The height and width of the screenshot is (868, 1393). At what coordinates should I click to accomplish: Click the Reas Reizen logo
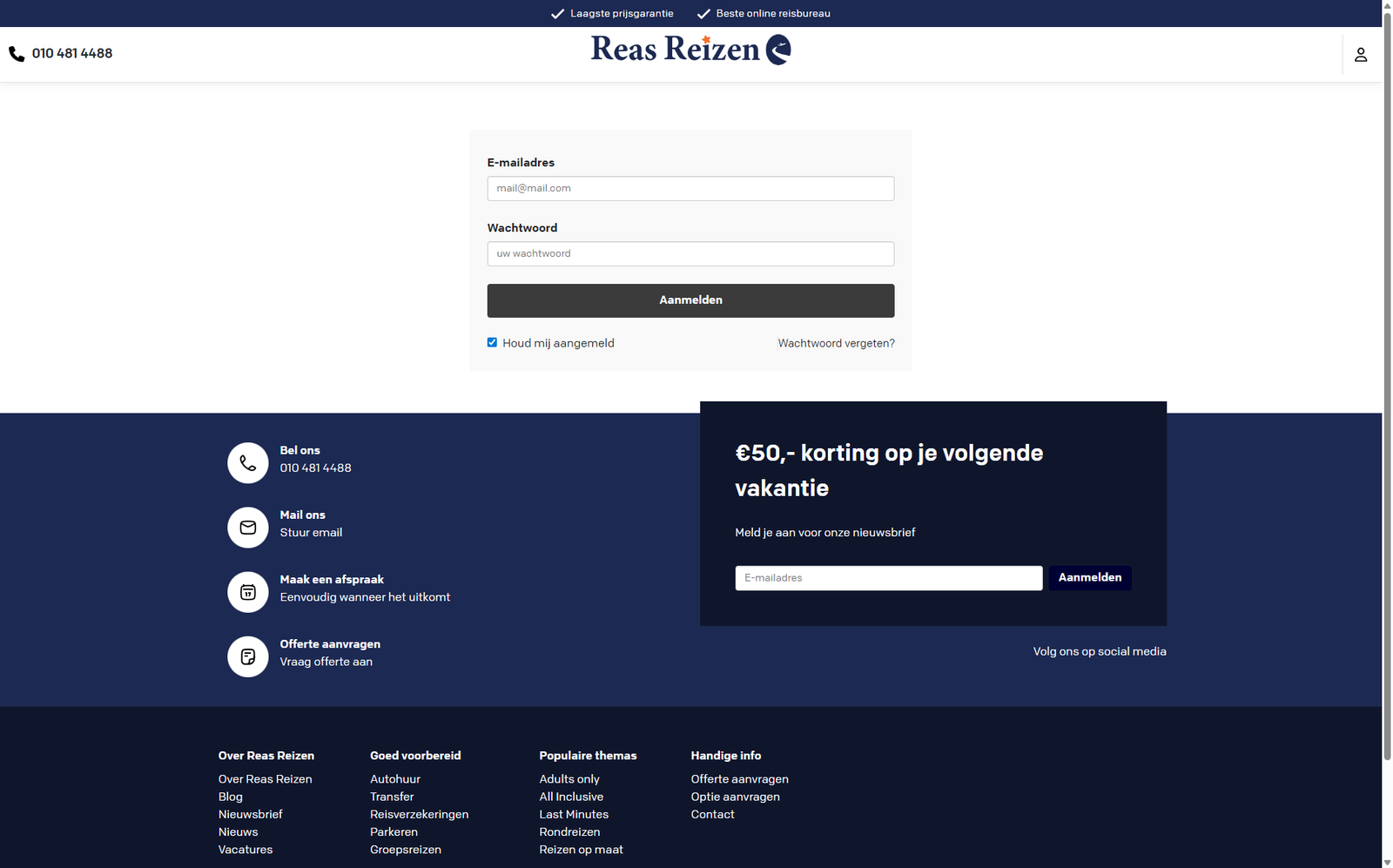pyautogui.click(x=690, y=50)
